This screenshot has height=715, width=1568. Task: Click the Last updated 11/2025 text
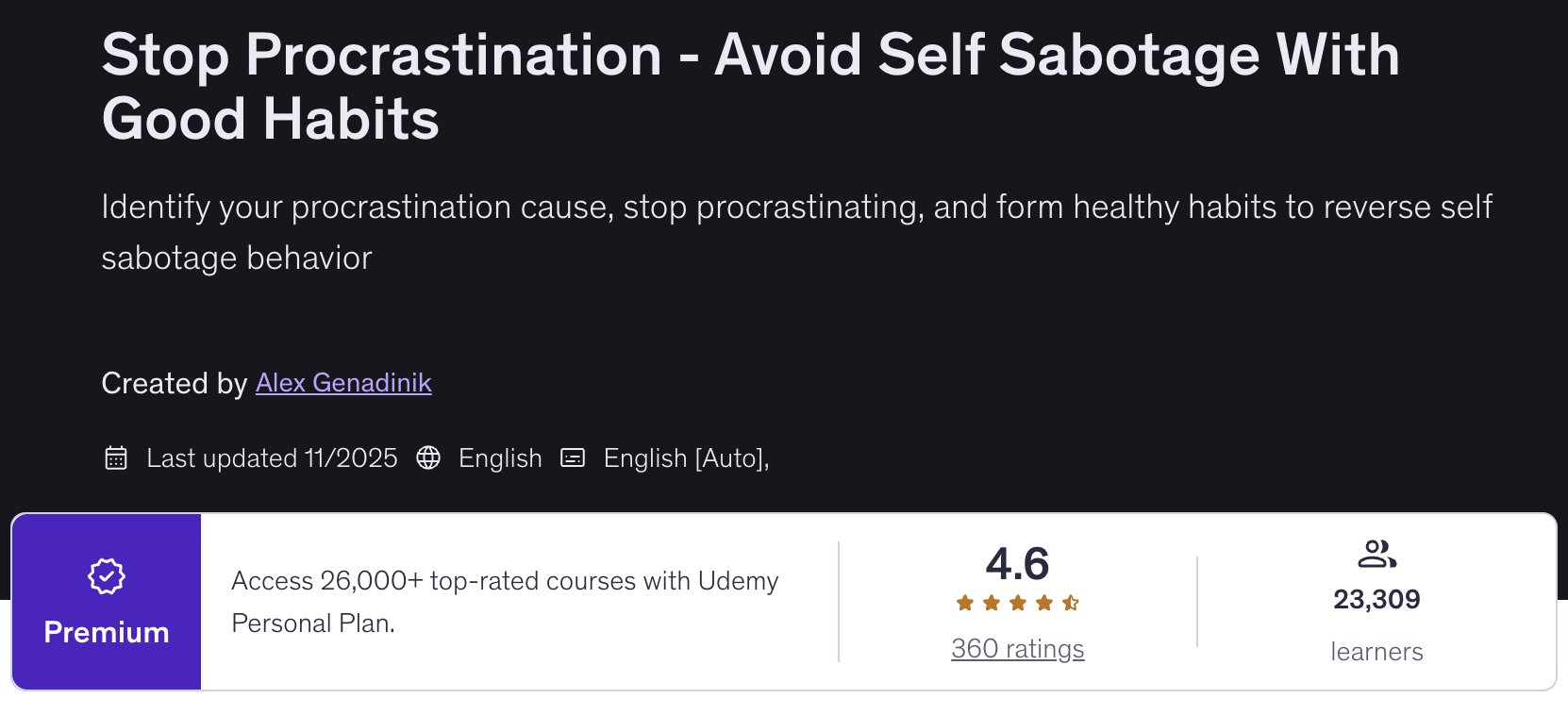pyautogui.click(x=272, y=458)
